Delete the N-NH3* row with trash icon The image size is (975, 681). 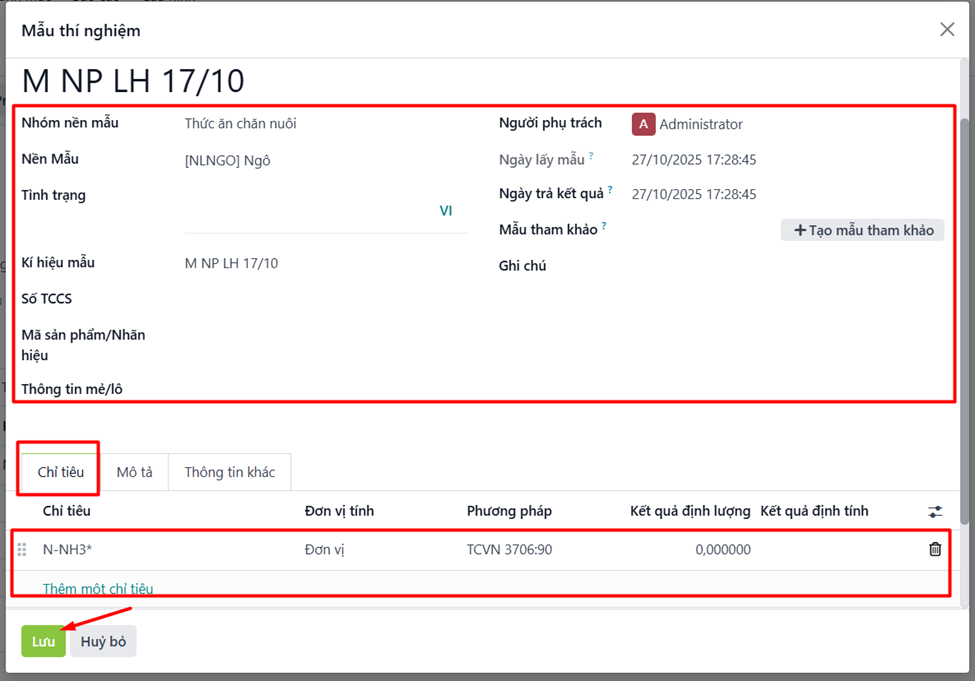pyautogui.click(x=934, y=549)
